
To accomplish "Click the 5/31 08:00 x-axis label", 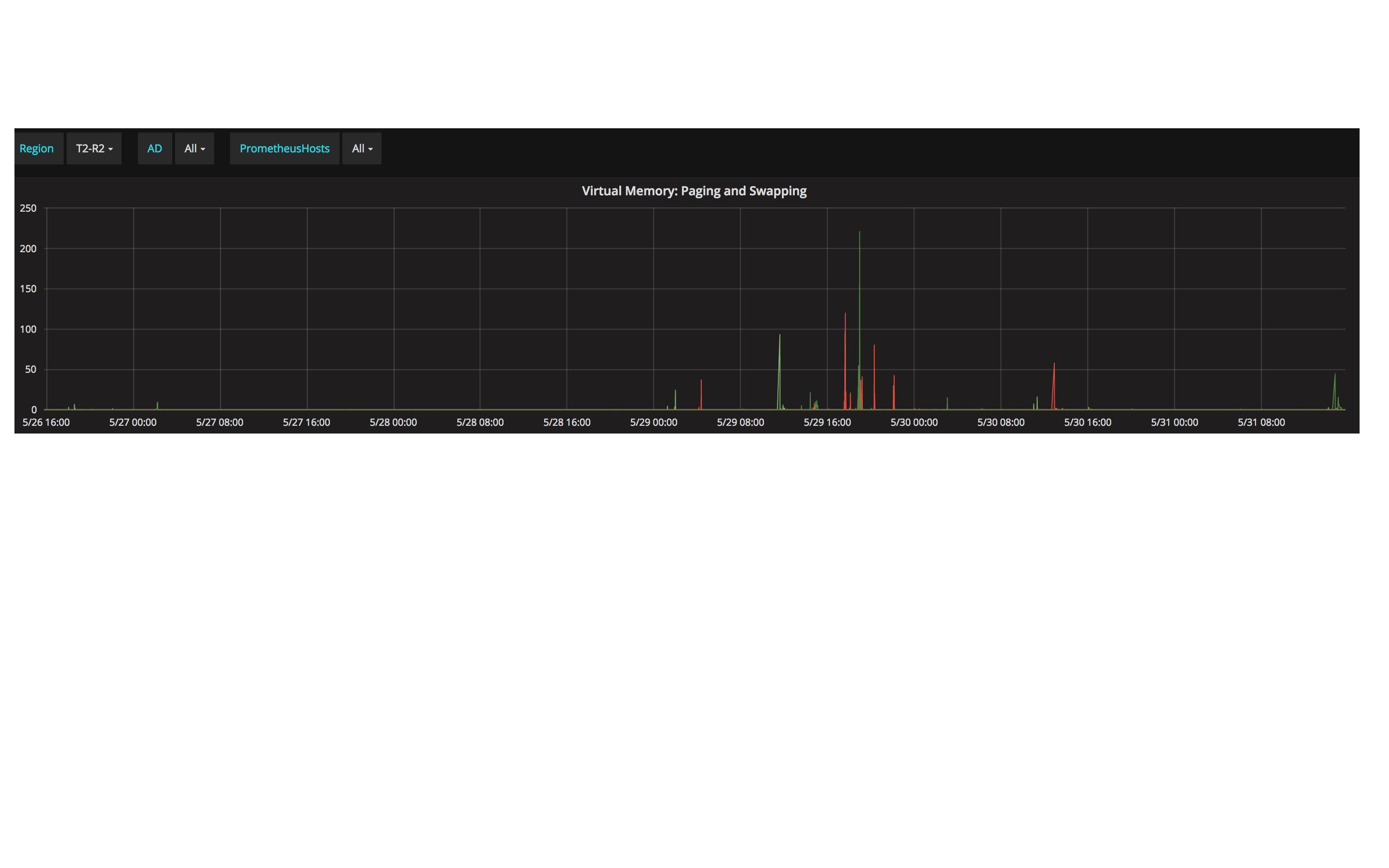I will [x=1261, y=422].
